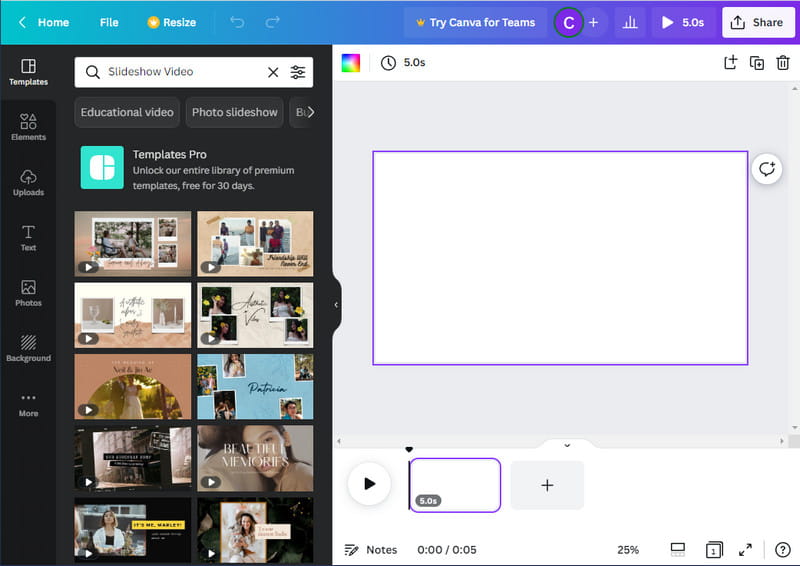
Task: Go back to Home
Action: (x=44, y=22)
